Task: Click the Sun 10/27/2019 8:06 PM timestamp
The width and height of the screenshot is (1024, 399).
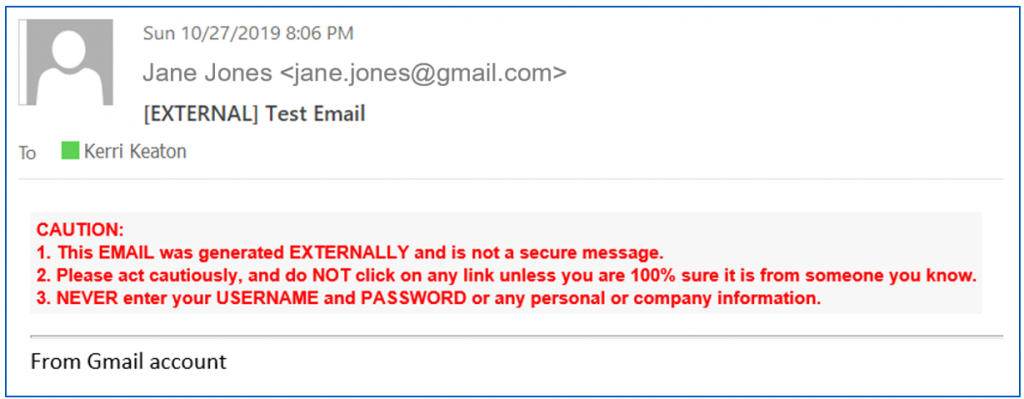Action: (248, 33)
